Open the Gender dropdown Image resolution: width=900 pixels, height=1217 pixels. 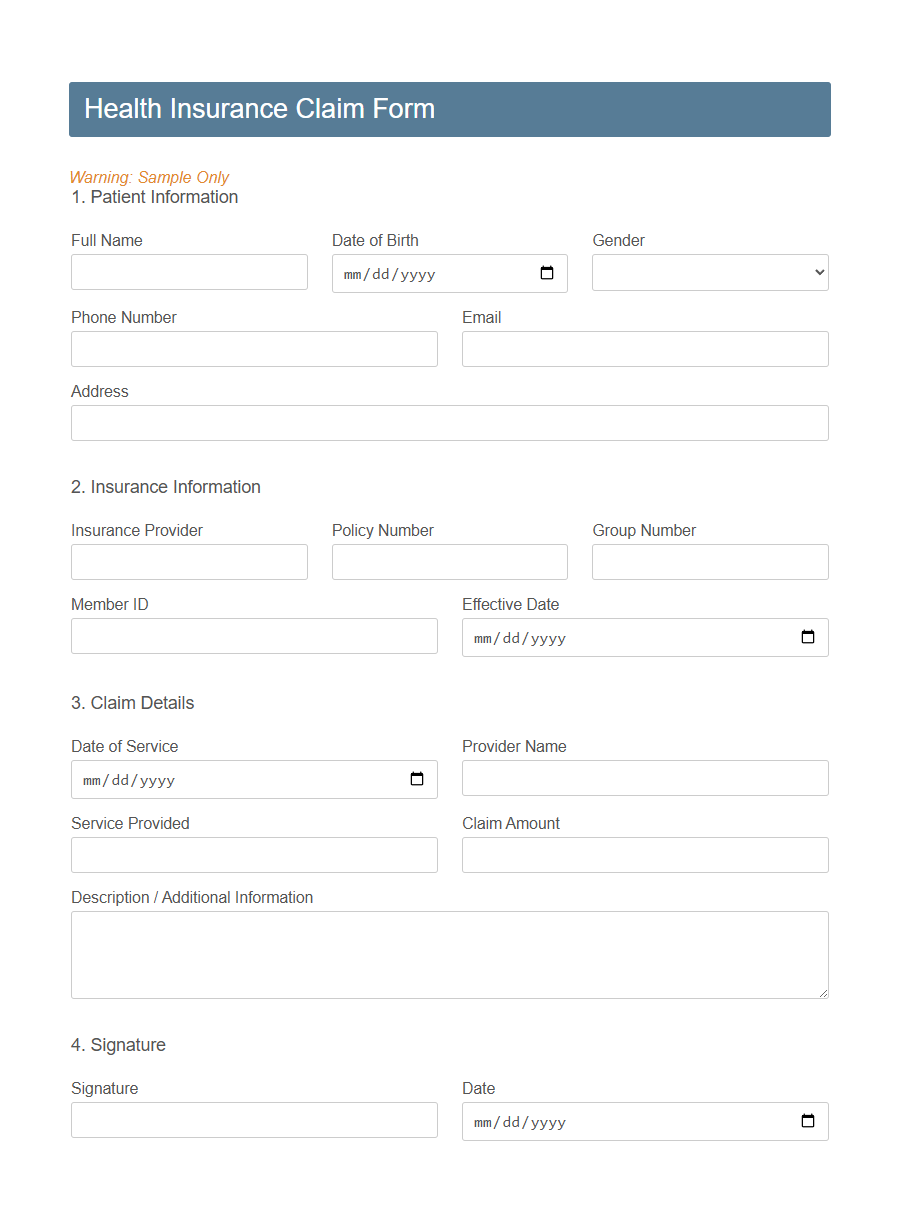pyautogui.click(x=710, y=272)
